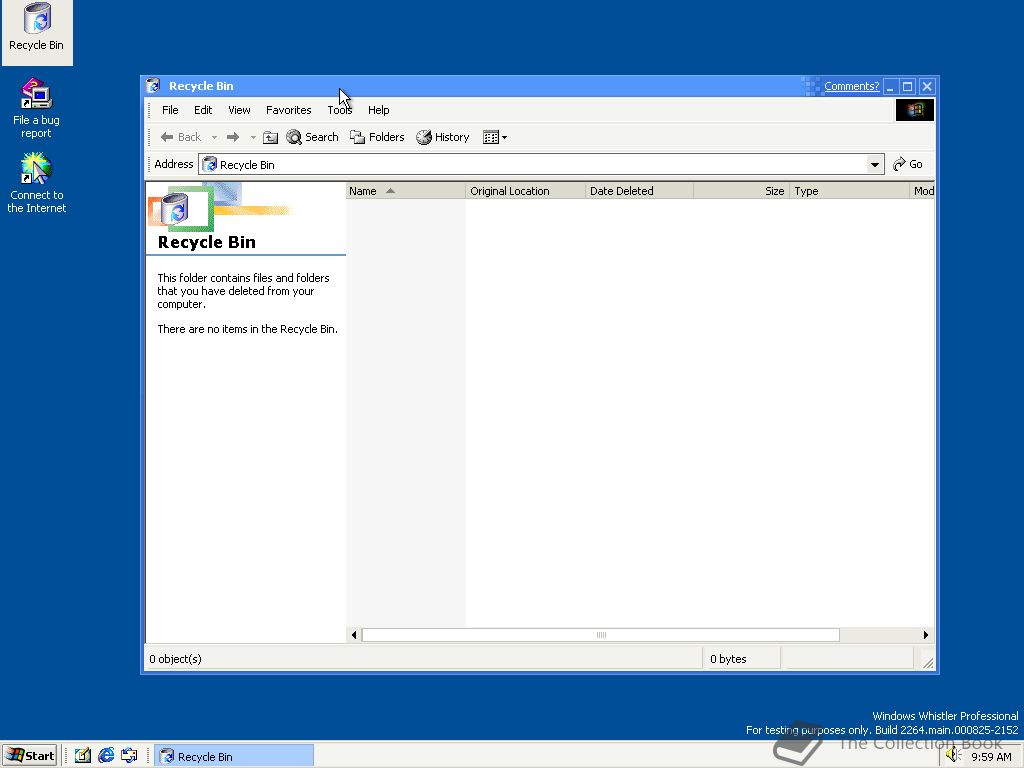Click the horizontal scrollbar right arrow

(925, 635)
